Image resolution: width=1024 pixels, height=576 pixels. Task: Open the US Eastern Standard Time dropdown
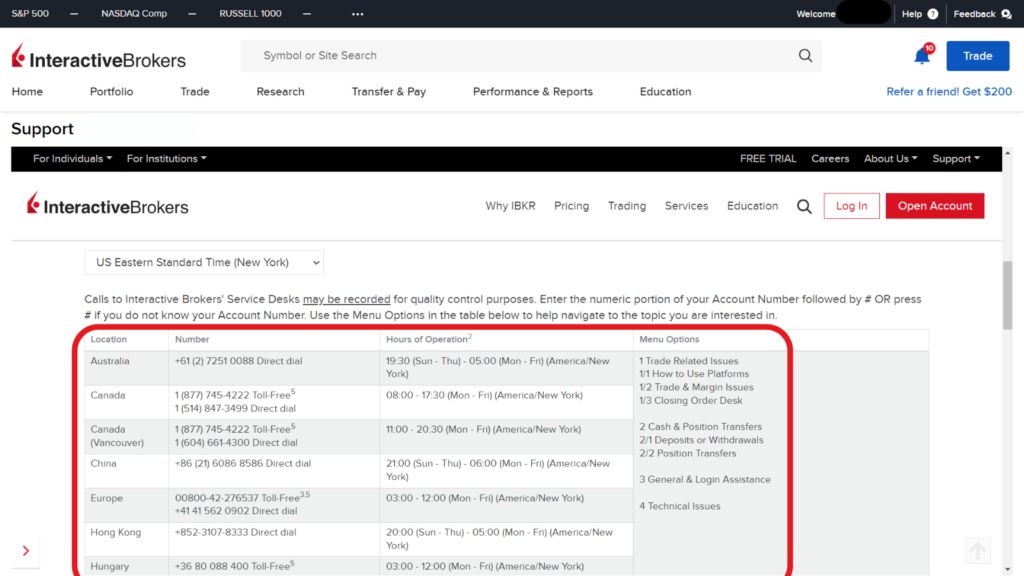(203, 262)
